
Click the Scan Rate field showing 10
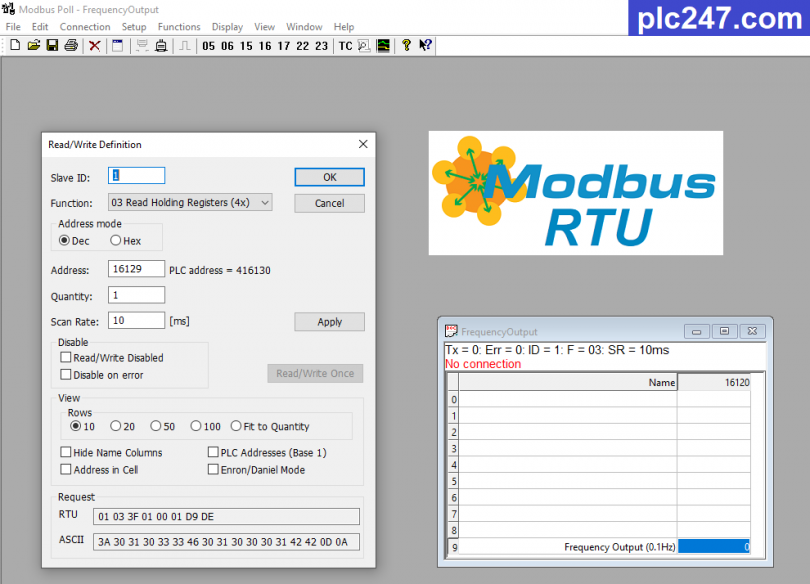(x=136, y=320)
